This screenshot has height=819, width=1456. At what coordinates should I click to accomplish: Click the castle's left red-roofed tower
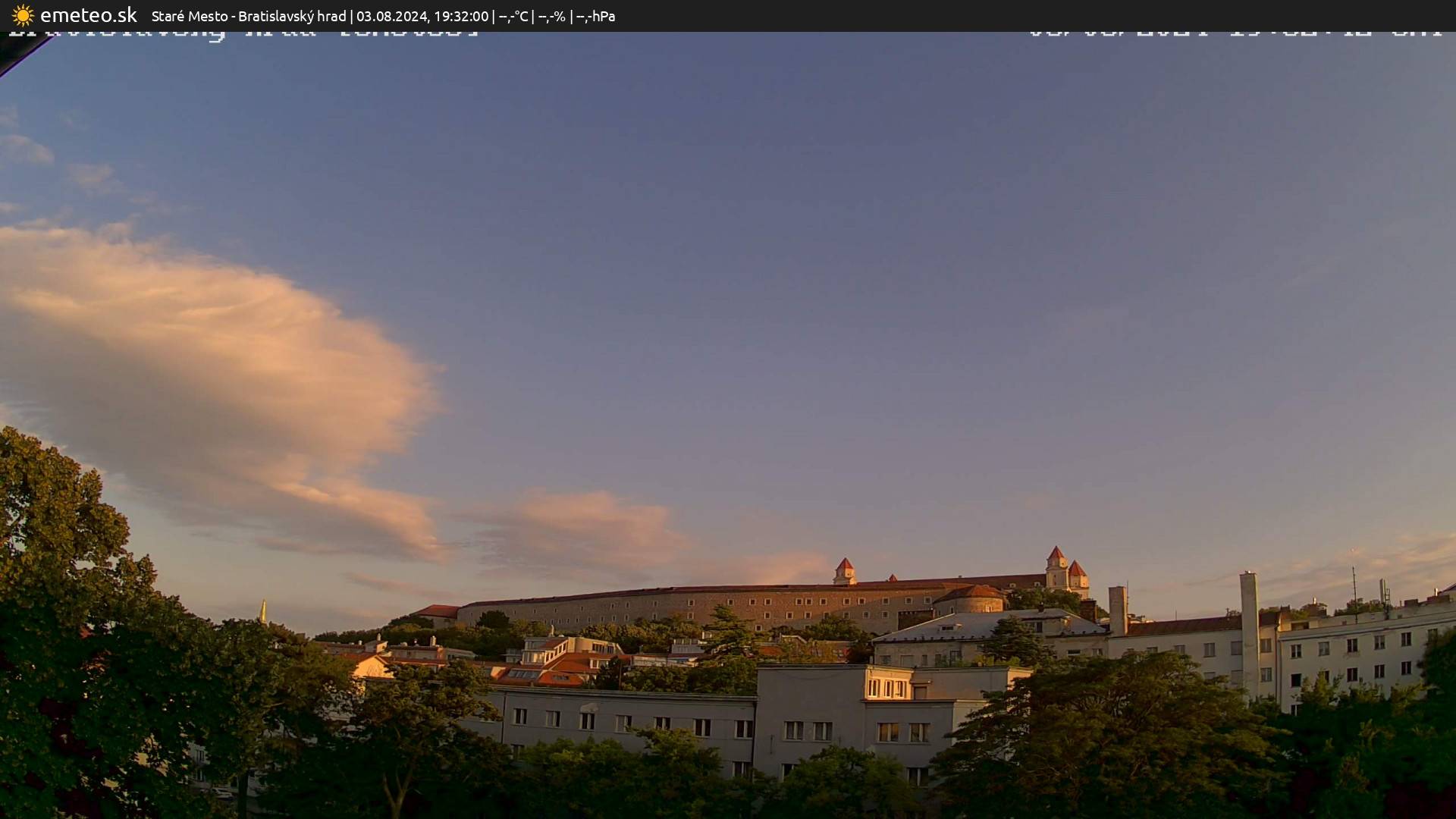point(844,570)
